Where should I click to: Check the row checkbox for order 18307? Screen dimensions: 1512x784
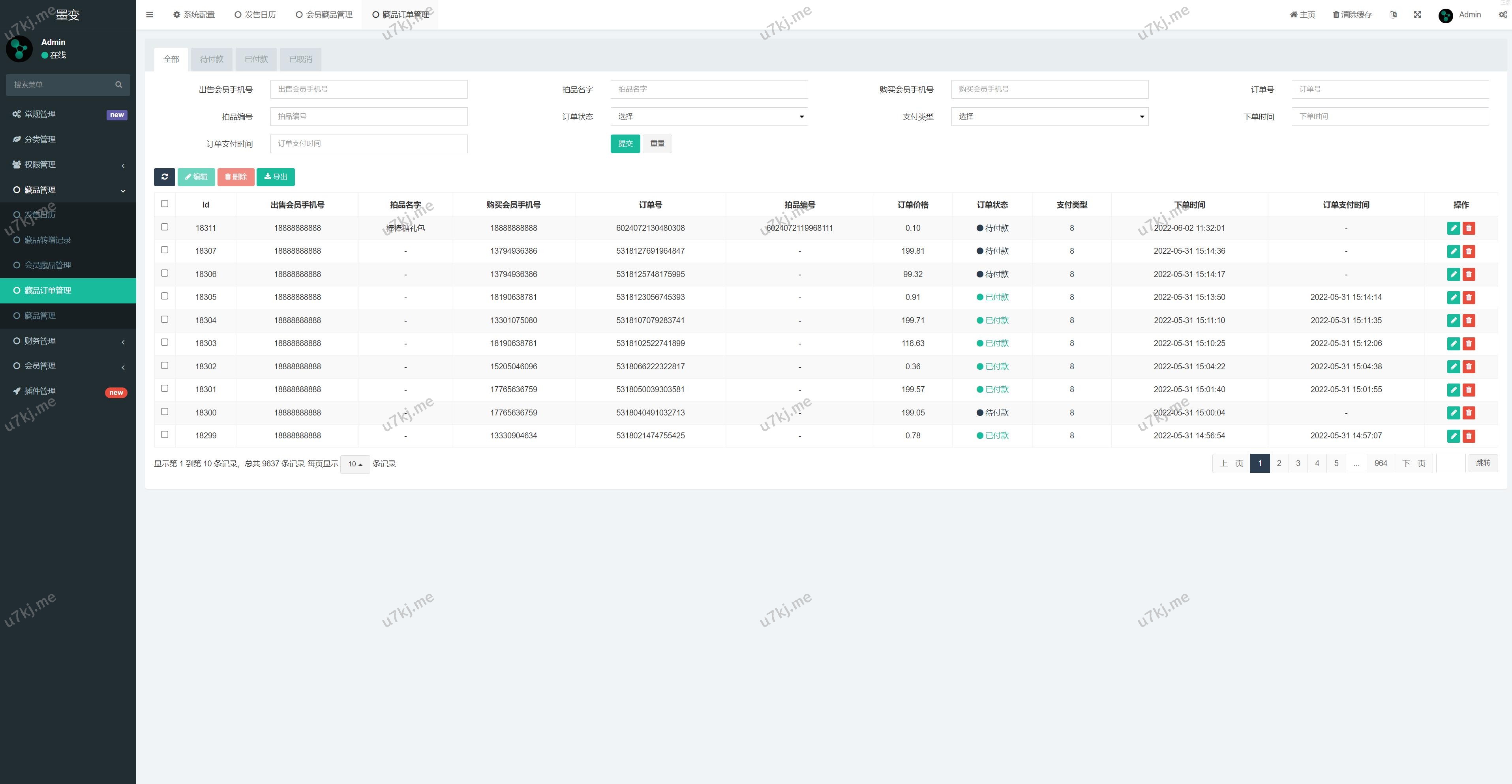click(x=164, y=250)
